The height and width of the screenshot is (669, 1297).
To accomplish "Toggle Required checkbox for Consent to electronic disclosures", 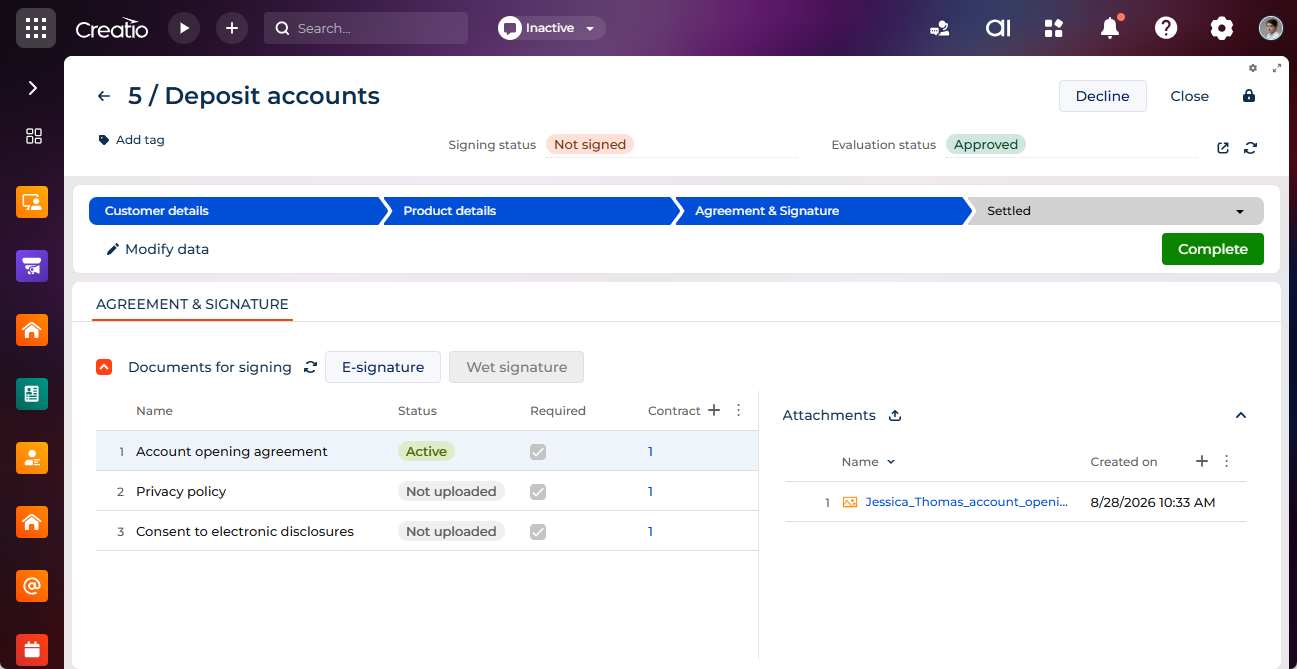I will 538,532.
